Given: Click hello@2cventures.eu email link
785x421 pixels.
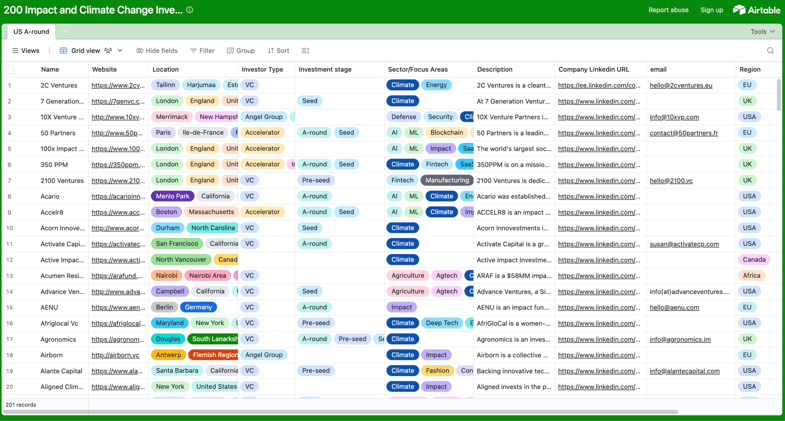Looking at the screenshot, I should pyautogui.click(x=681, y=85).
